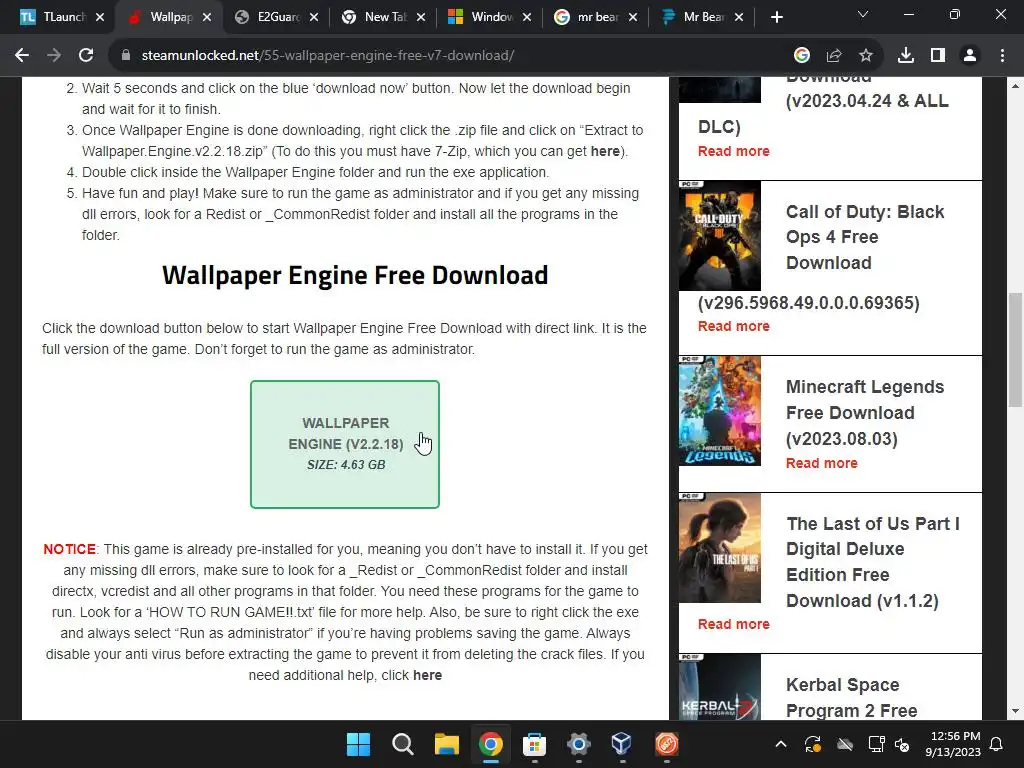Open the orange app on taskbar

[x=667, y=744]
